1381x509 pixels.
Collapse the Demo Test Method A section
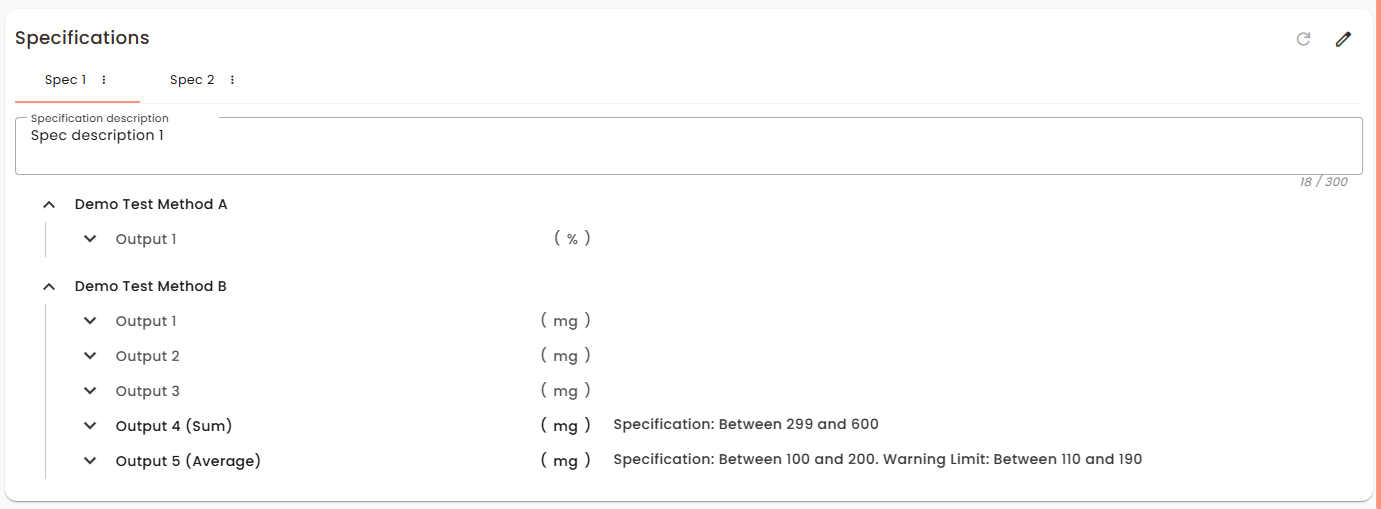coord(49,204)
